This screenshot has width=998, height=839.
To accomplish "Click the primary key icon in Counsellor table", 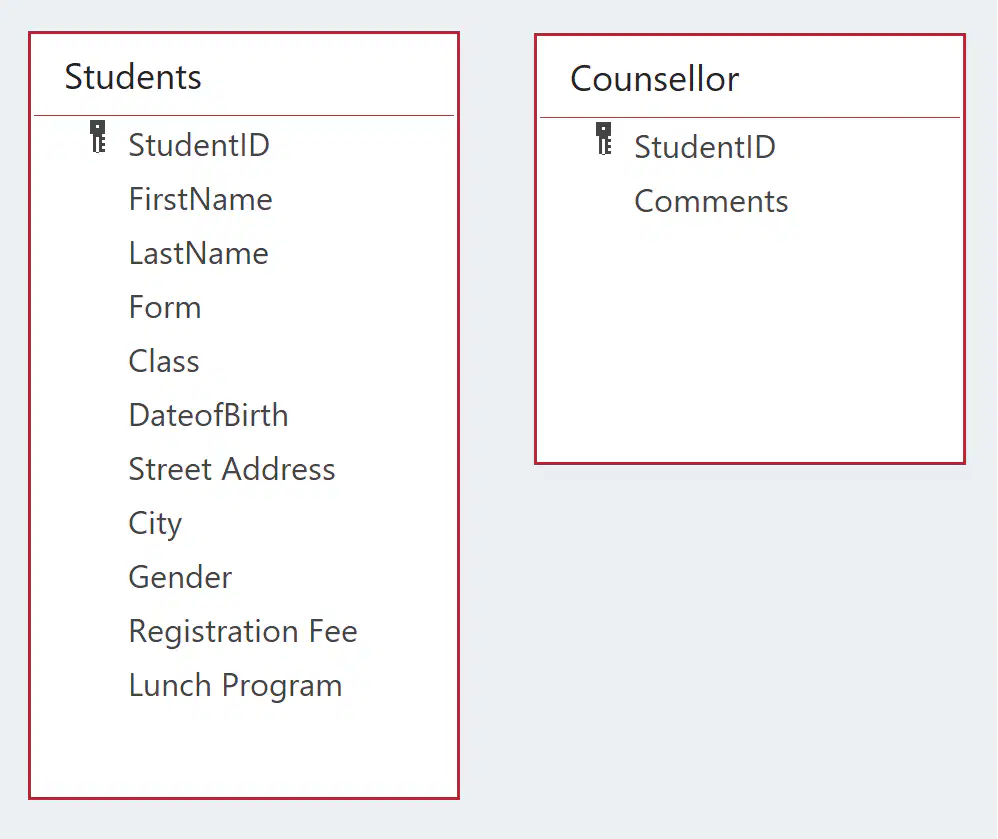I will pos(603,139).
